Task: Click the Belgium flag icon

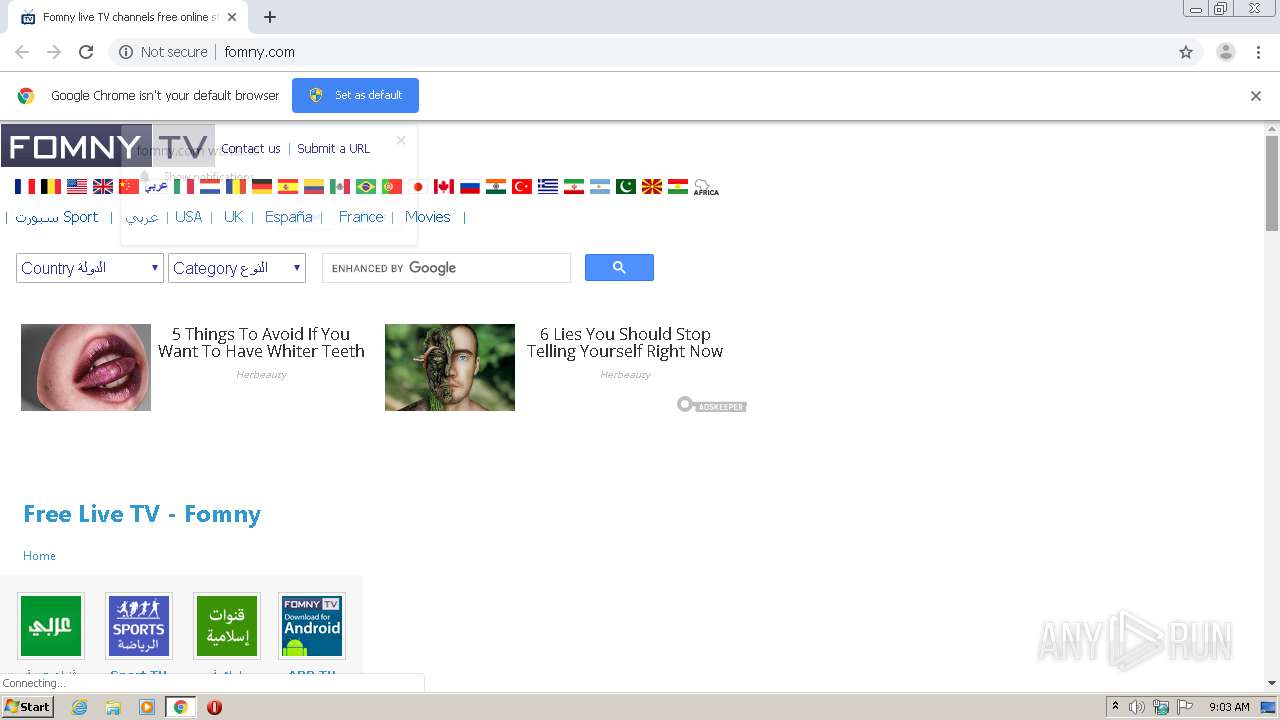Action: coord(51,186)
